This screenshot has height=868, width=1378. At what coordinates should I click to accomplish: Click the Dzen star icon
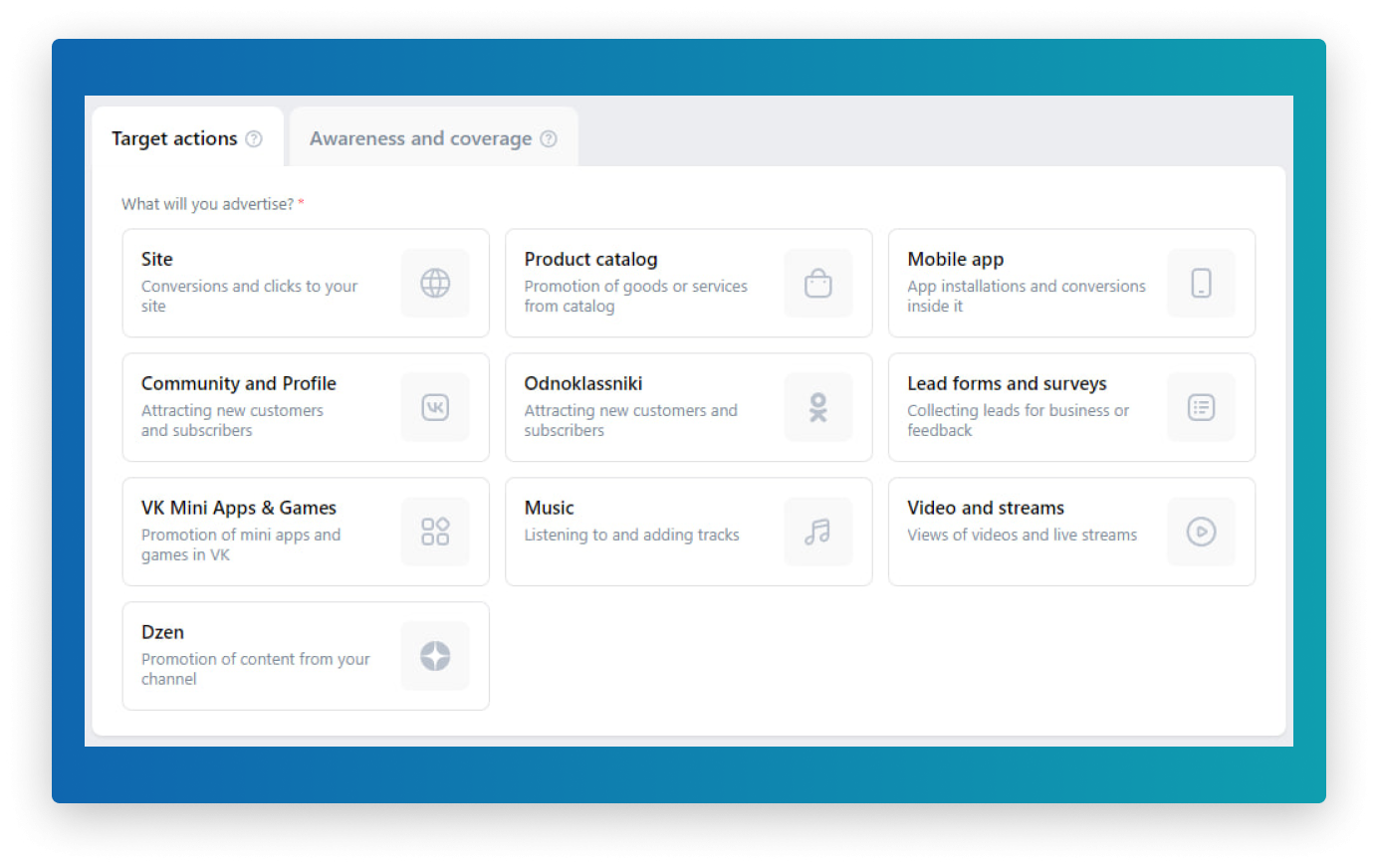pyautogui.click(x=435, y=656)
